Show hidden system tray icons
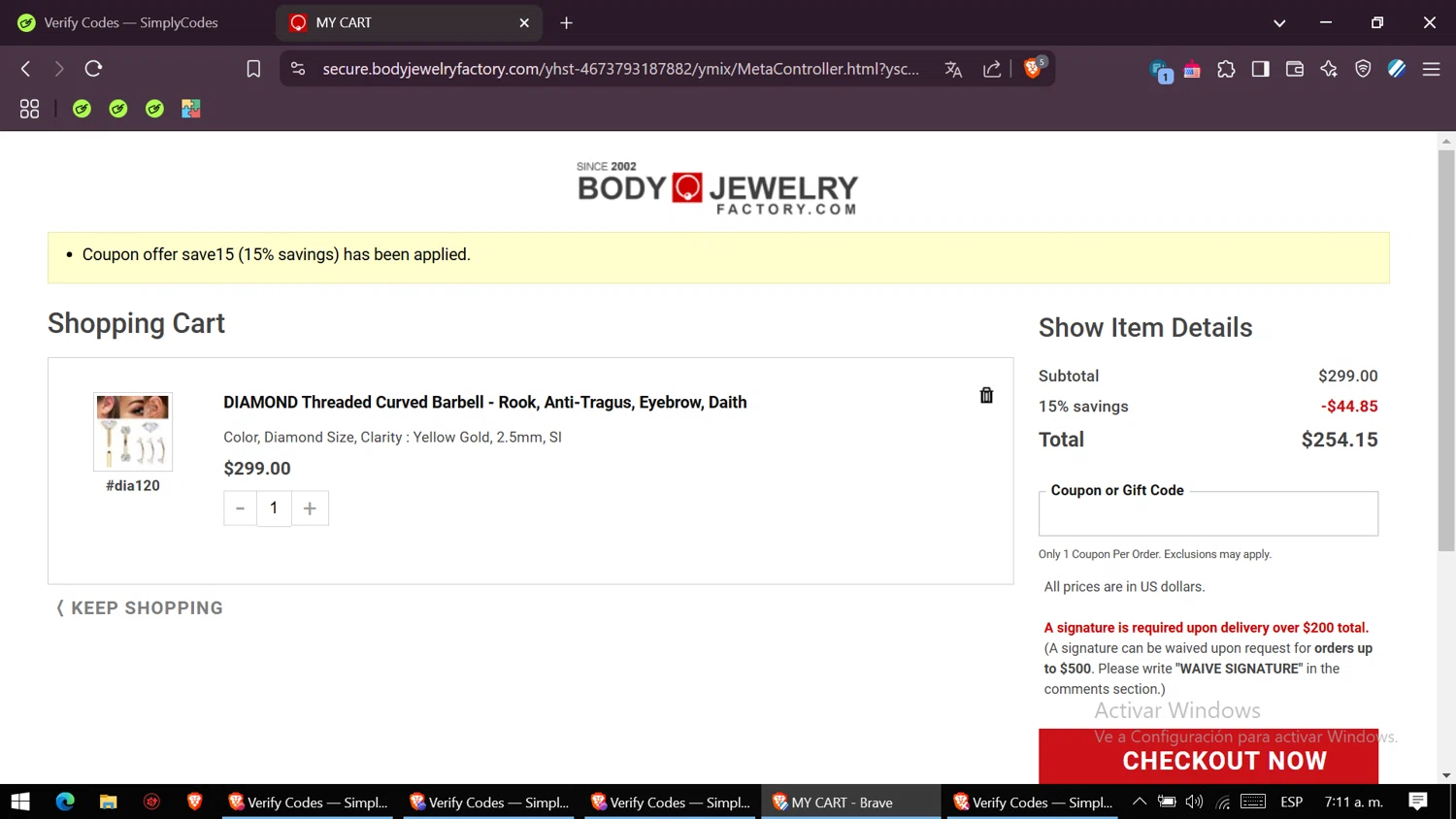The width and height of the screenshot is (1456, 819). pos(1140,802)
